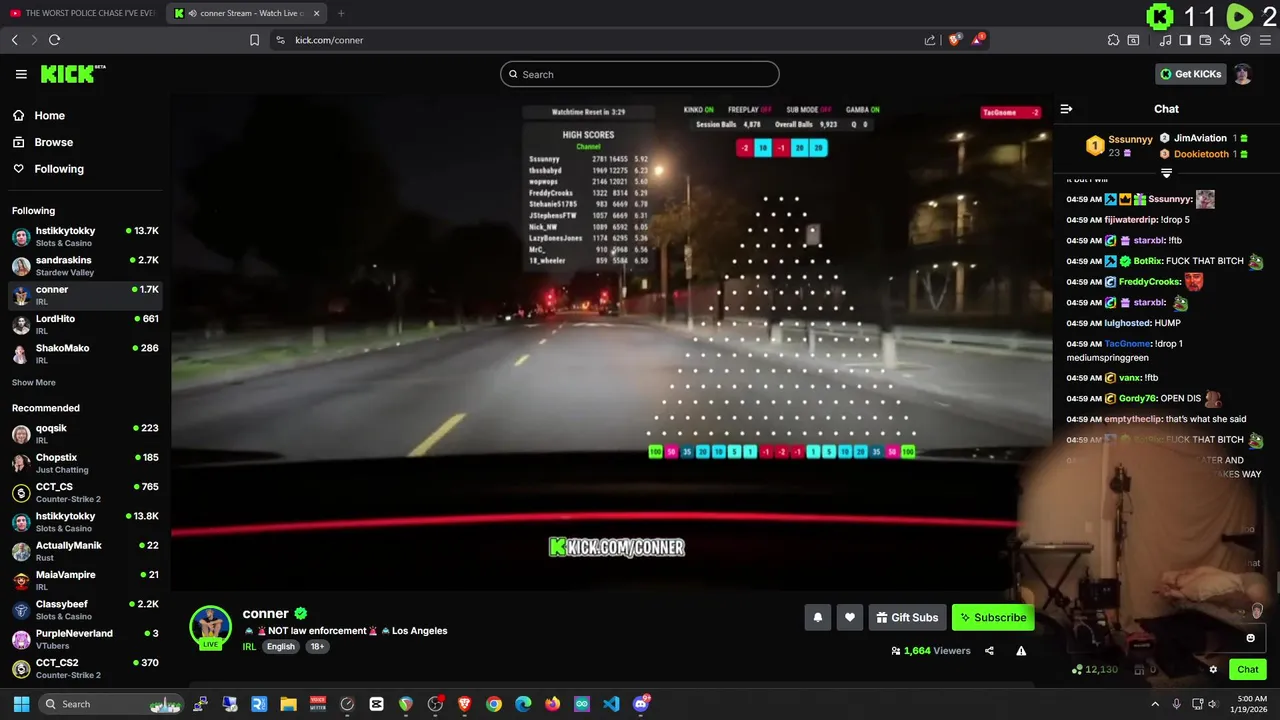
Task: Open browser extensions puzzle icon
Action: click(1113, 40)
